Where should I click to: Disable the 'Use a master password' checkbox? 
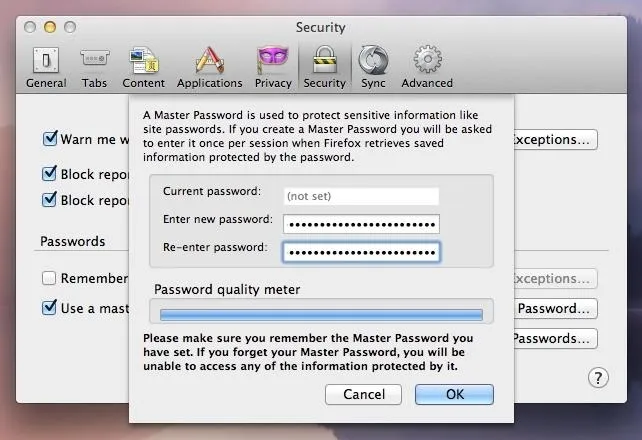click(x=50, y=308)
